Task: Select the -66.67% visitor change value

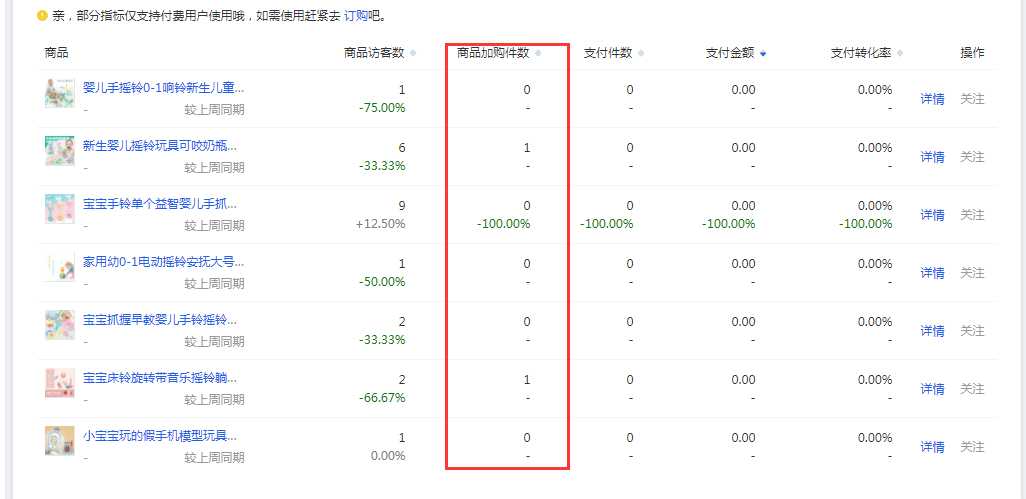Action: 382,398
